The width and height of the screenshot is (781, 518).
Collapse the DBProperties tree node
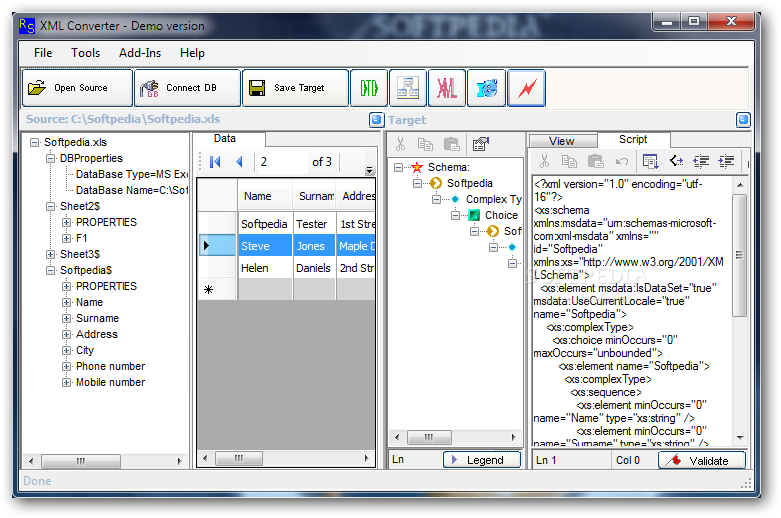point(50,158)
